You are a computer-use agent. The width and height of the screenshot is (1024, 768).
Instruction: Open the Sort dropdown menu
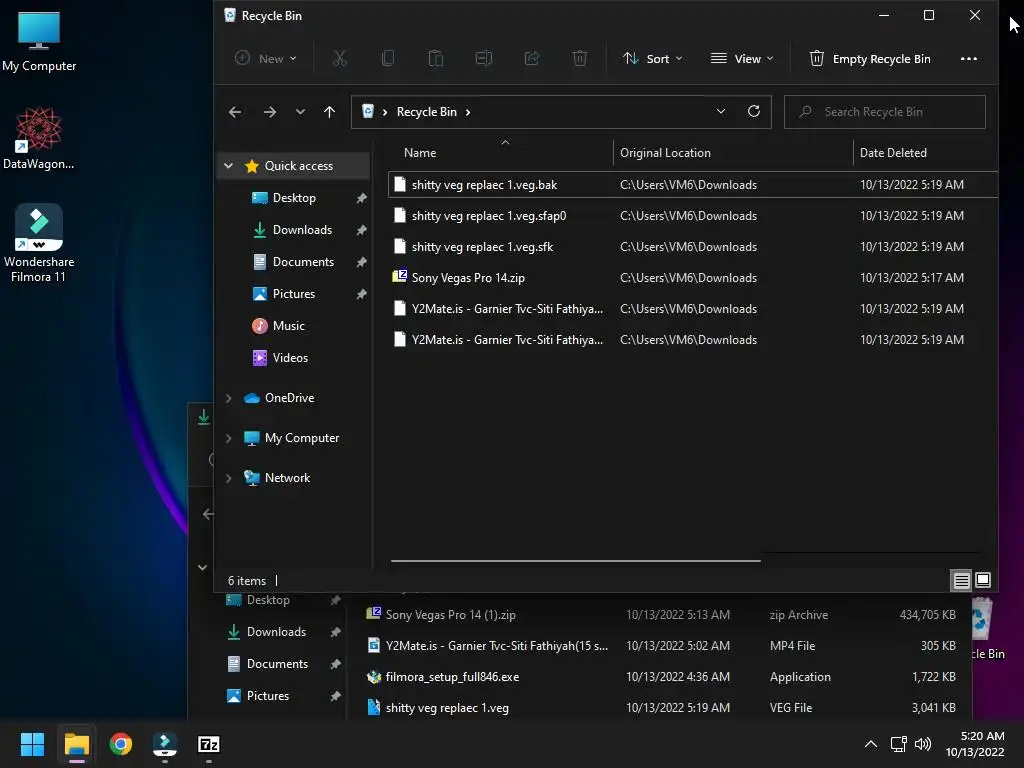pos(652,59)
